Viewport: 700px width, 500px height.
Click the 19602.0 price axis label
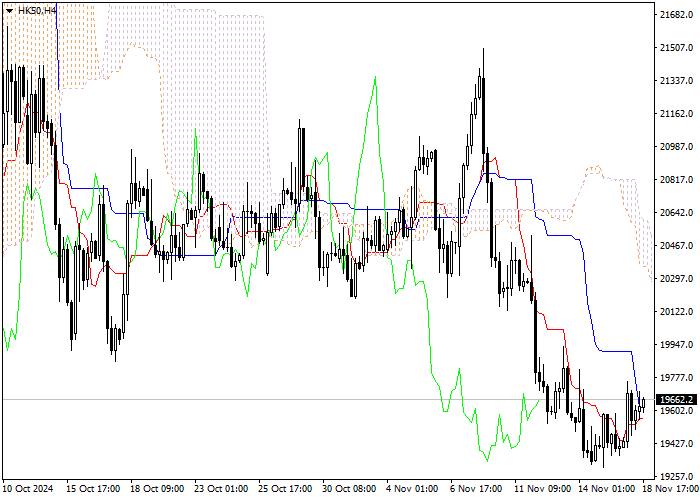point(676,411)
